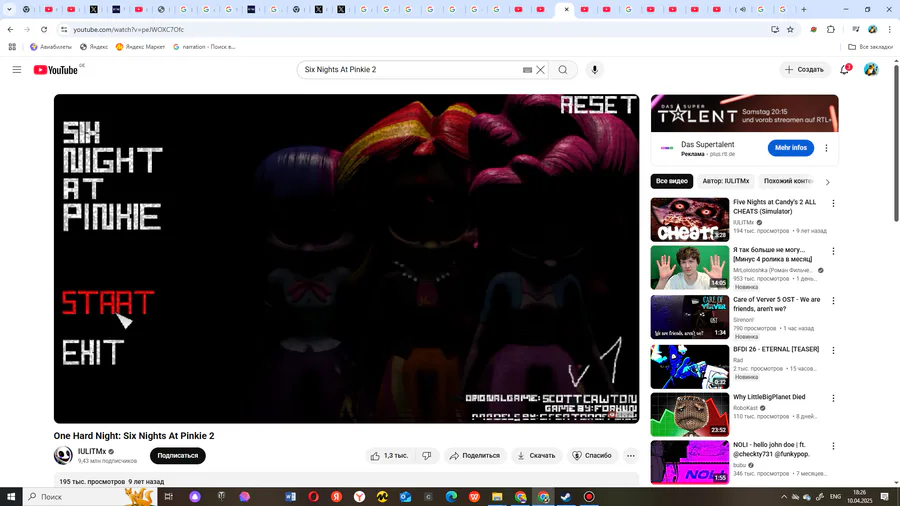Open the 'Все закладки' bookmarks folder
900x506 pixels.
pyautogui.click(x=870, y=47)
